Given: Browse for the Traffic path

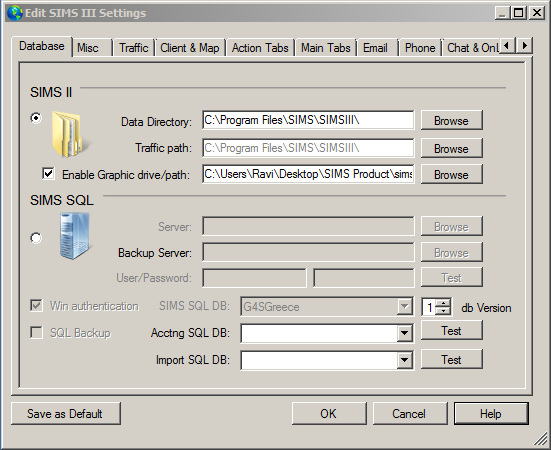Looking at the screenshot, I should [452, 148].
